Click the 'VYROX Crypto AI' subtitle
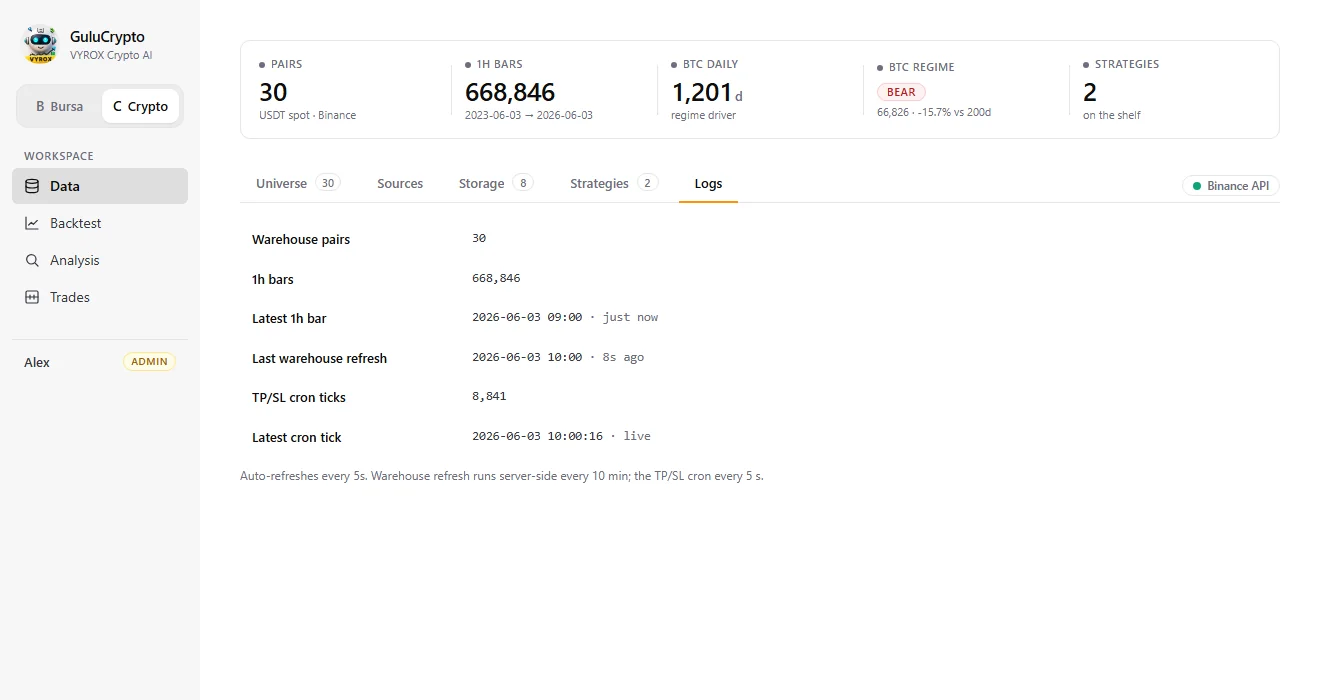 coord(111,55)
